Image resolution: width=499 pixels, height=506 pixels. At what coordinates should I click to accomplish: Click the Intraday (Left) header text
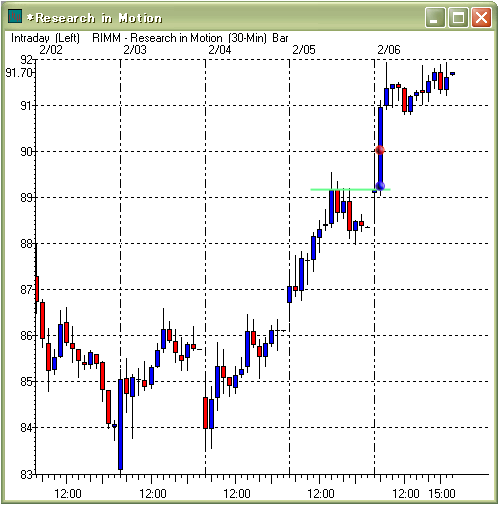coord(45,38)
